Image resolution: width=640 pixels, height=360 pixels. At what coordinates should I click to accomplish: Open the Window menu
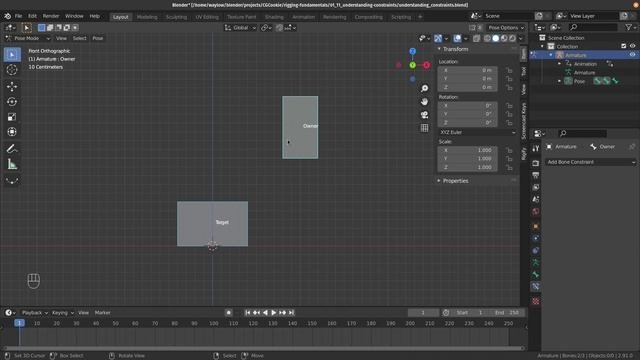pyautogui.click(x=74, y=16)
